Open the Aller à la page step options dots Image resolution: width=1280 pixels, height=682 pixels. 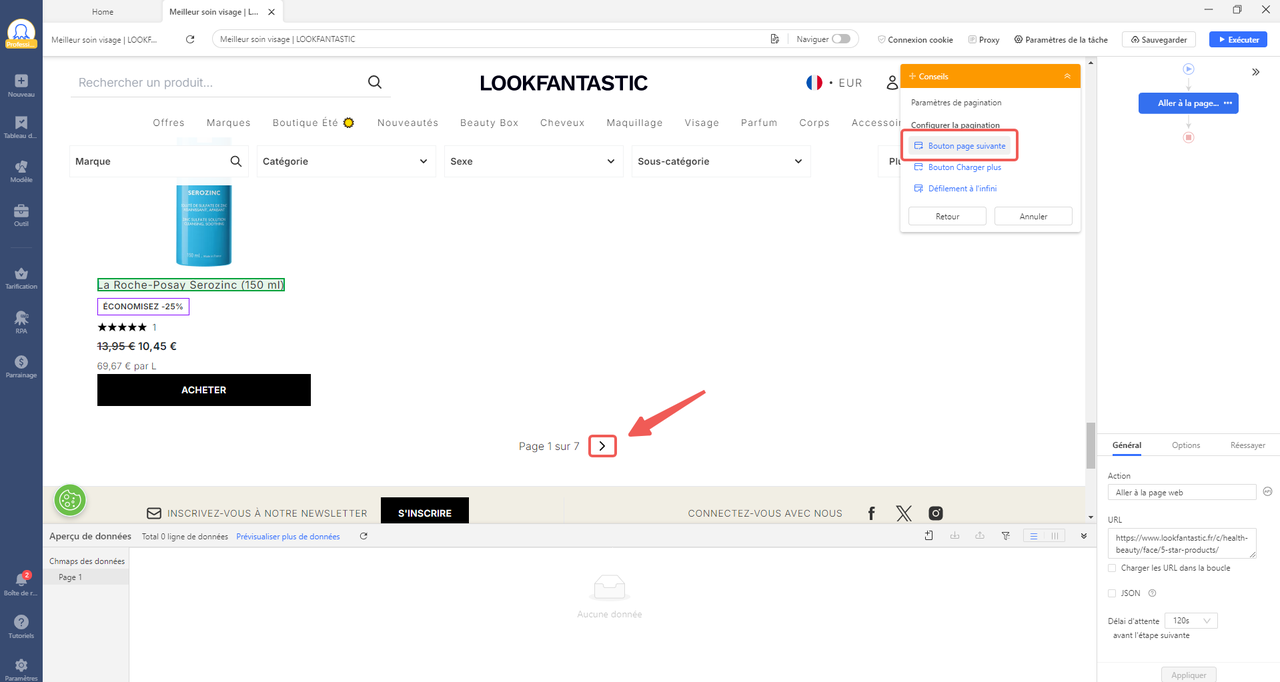click(1227, 103)
